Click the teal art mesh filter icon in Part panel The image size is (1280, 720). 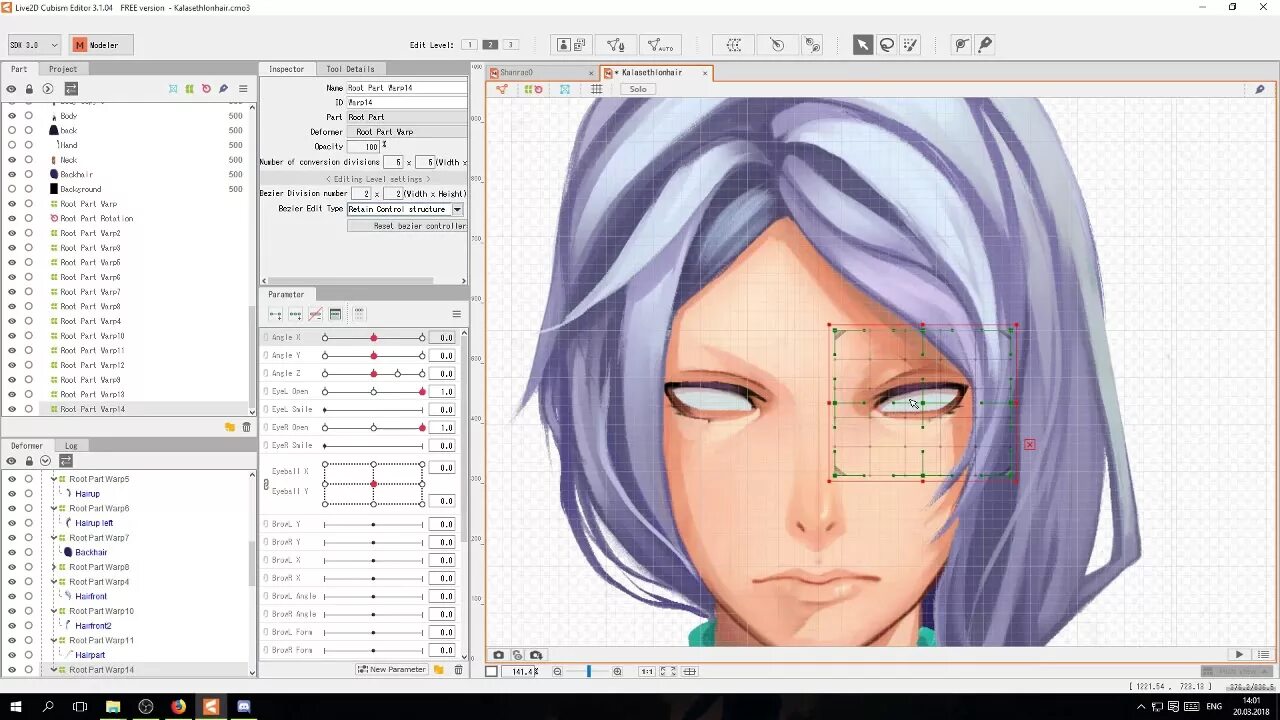[x=173, y=89]
